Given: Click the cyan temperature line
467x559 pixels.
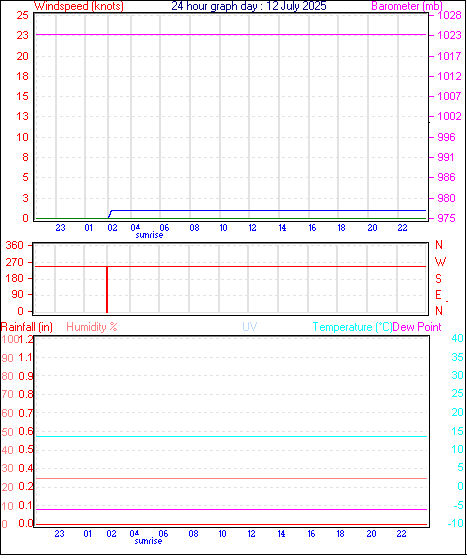Looking at the screenshot, I should tap(231, 436).
